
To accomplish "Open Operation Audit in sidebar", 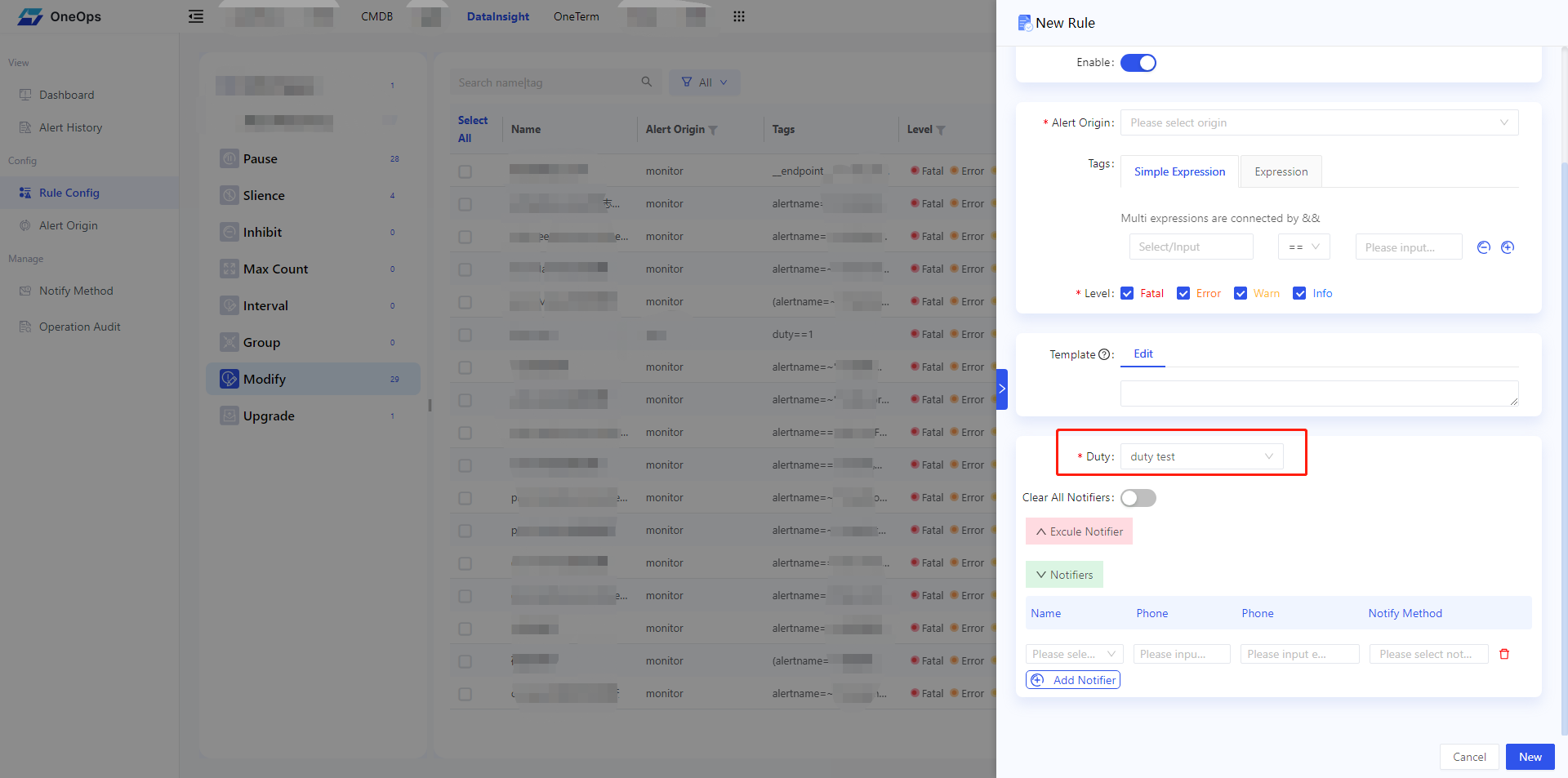I will coord(80,327).
